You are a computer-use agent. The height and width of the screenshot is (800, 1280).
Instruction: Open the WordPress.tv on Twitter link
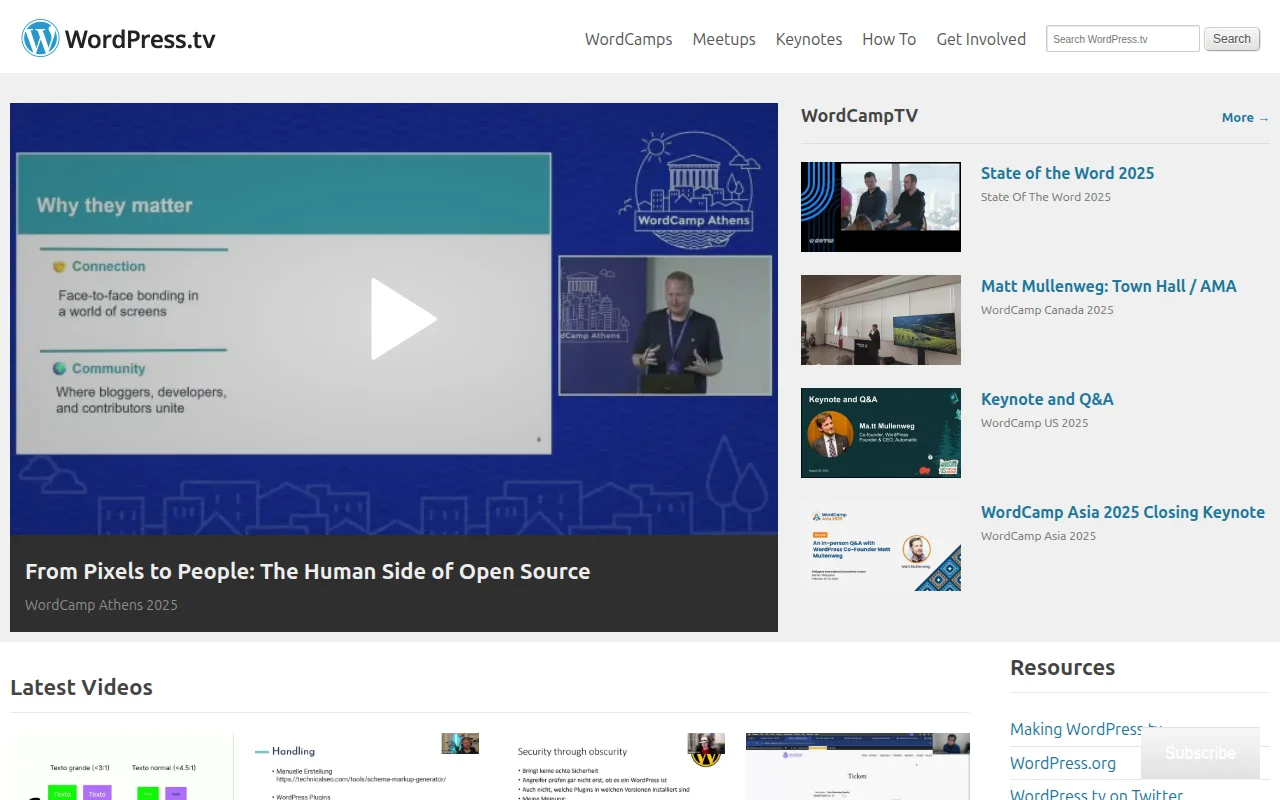point(1096,793)
